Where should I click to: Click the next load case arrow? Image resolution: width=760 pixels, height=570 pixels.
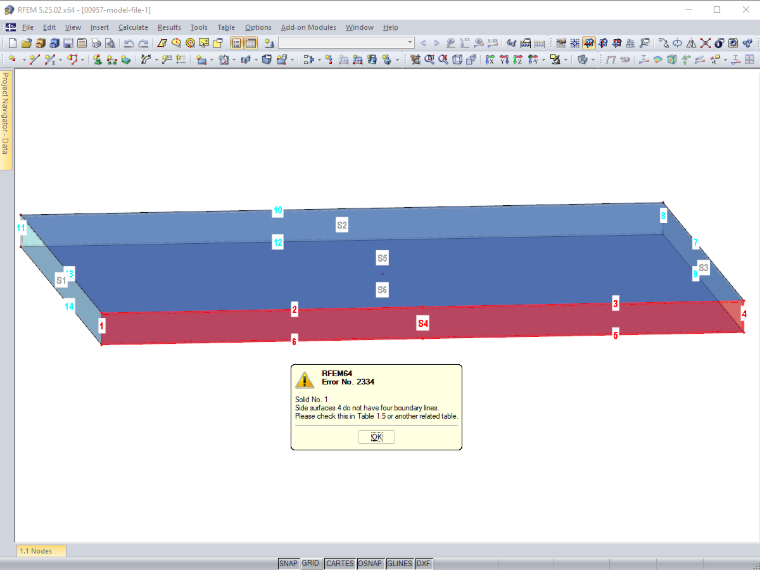(437, 43)
